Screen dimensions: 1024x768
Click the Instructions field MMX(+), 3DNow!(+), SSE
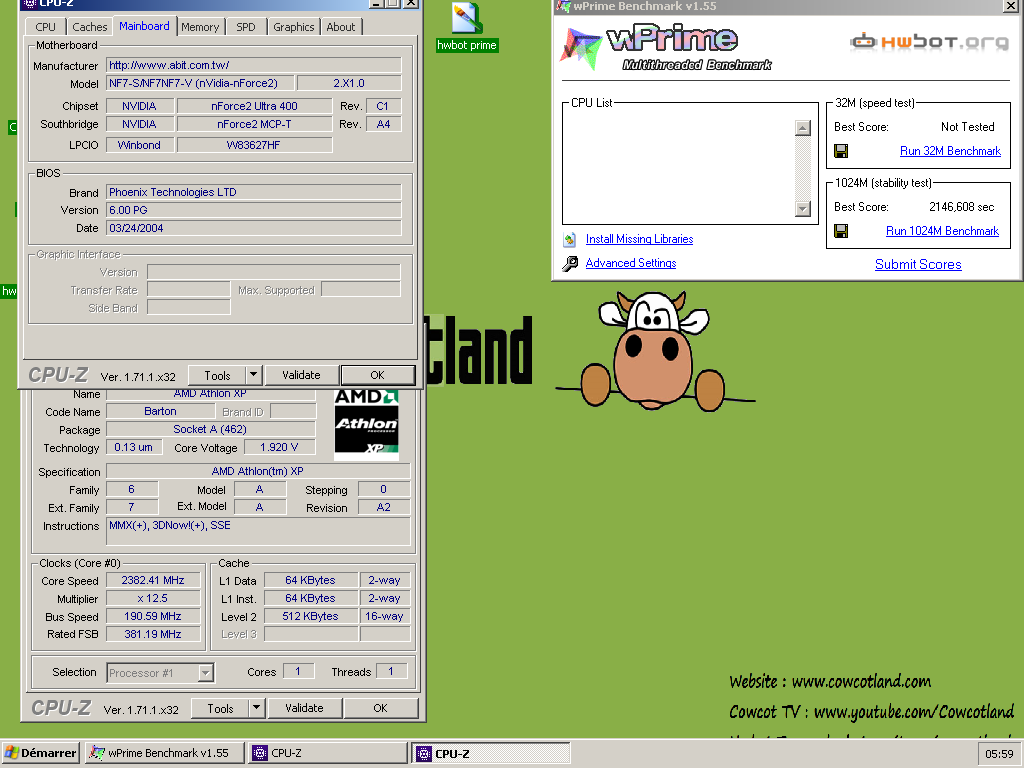click(258, 531)
